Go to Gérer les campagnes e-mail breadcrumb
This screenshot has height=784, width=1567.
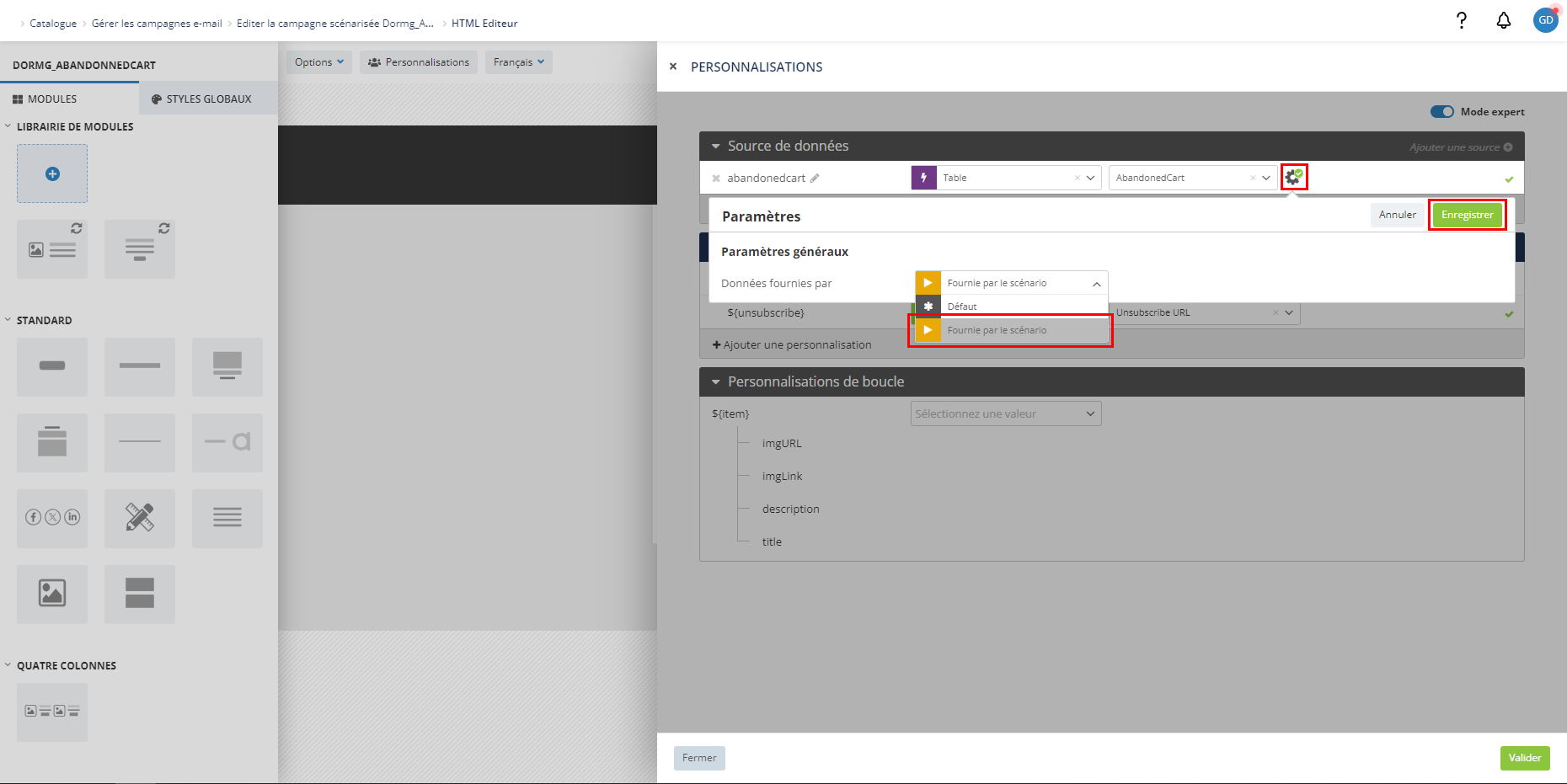coord(157,24)
